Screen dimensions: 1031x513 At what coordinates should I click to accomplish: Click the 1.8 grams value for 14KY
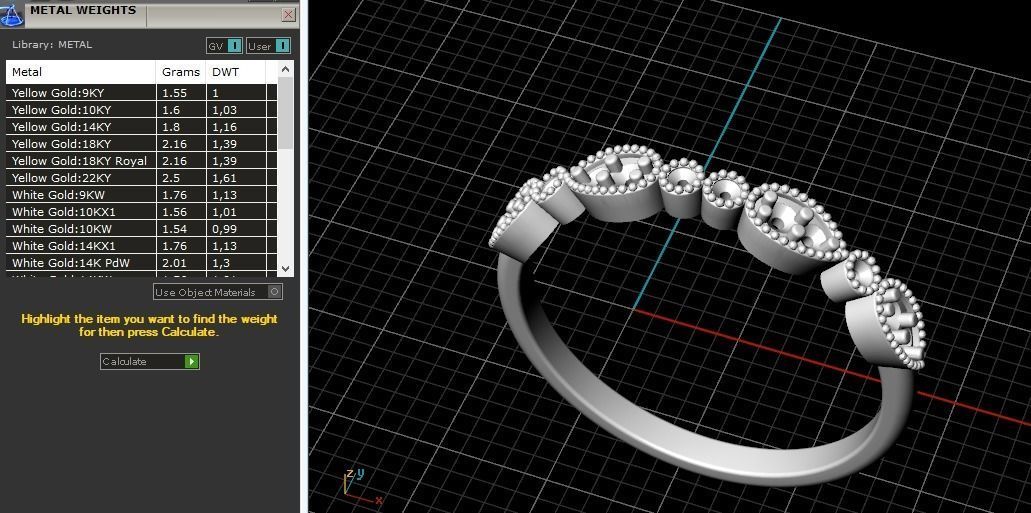click(170, 127)
